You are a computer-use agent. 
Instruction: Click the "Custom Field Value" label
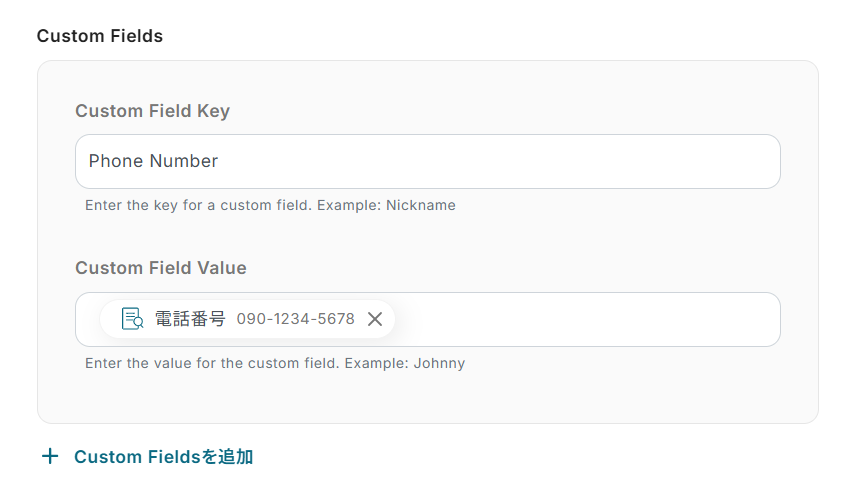tap(160, 268)
